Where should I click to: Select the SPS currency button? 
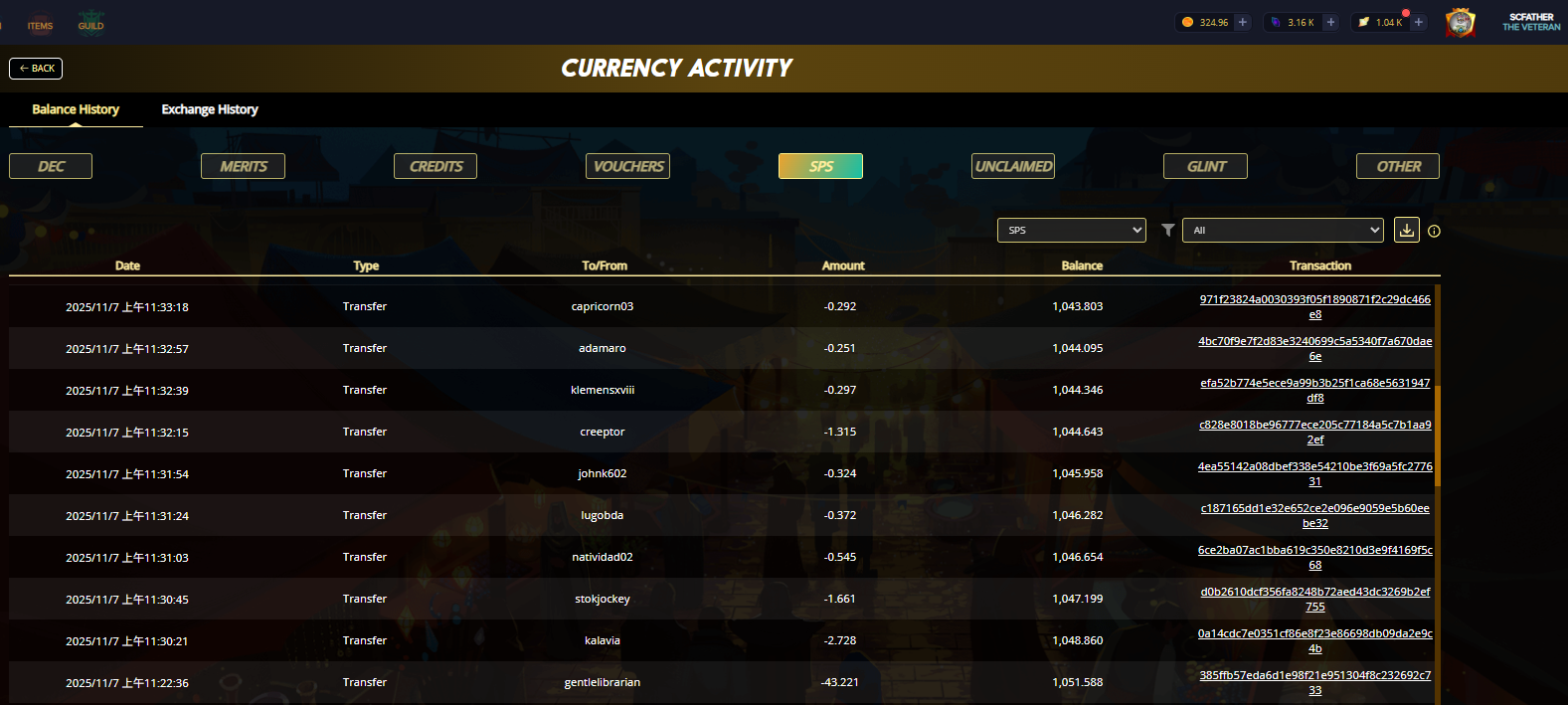point(820,166)
